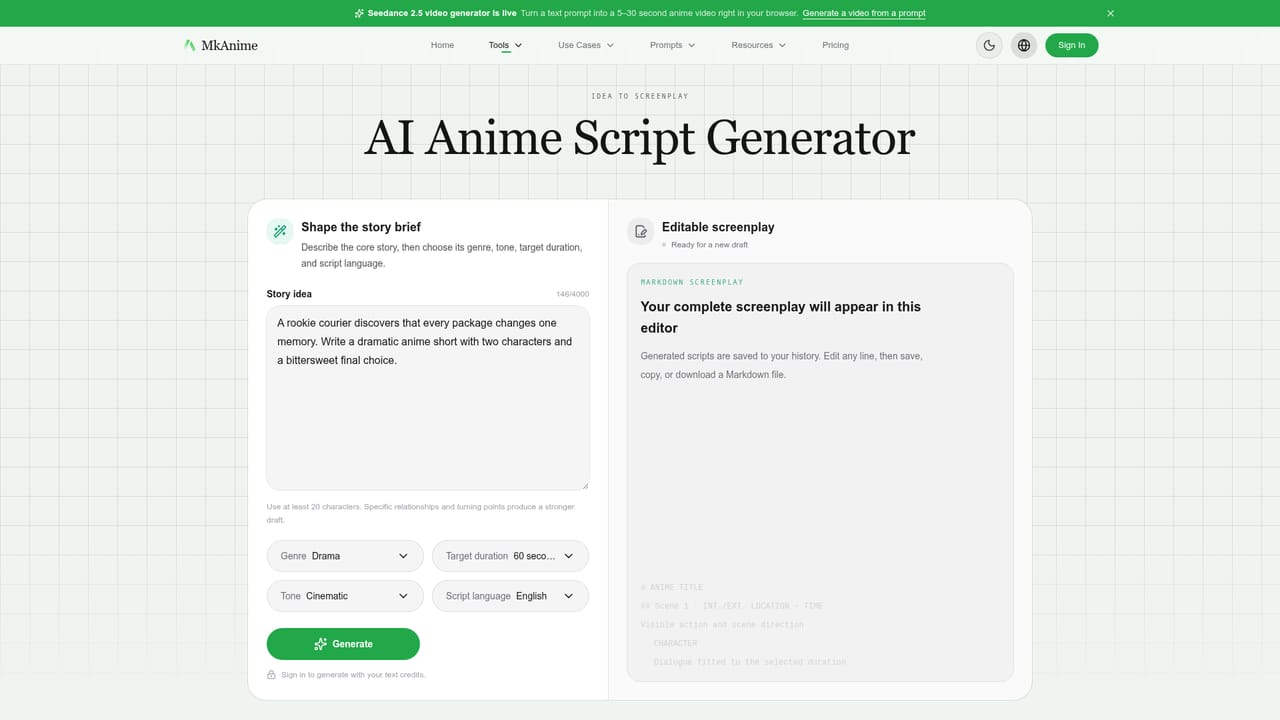Open the Tone Cinematic dropdown
1280x720 pixels.
(x=345, y=596)
